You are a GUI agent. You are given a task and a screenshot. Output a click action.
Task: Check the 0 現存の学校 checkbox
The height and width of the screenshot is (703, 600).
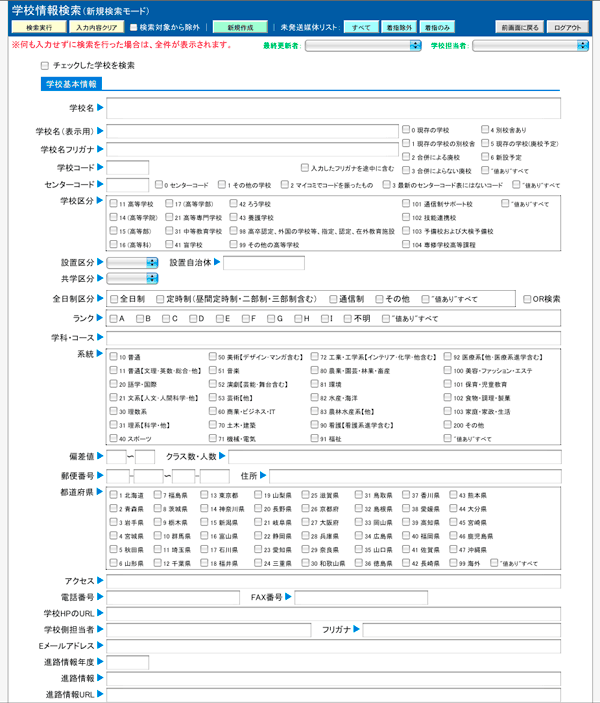tap(406, 130)
